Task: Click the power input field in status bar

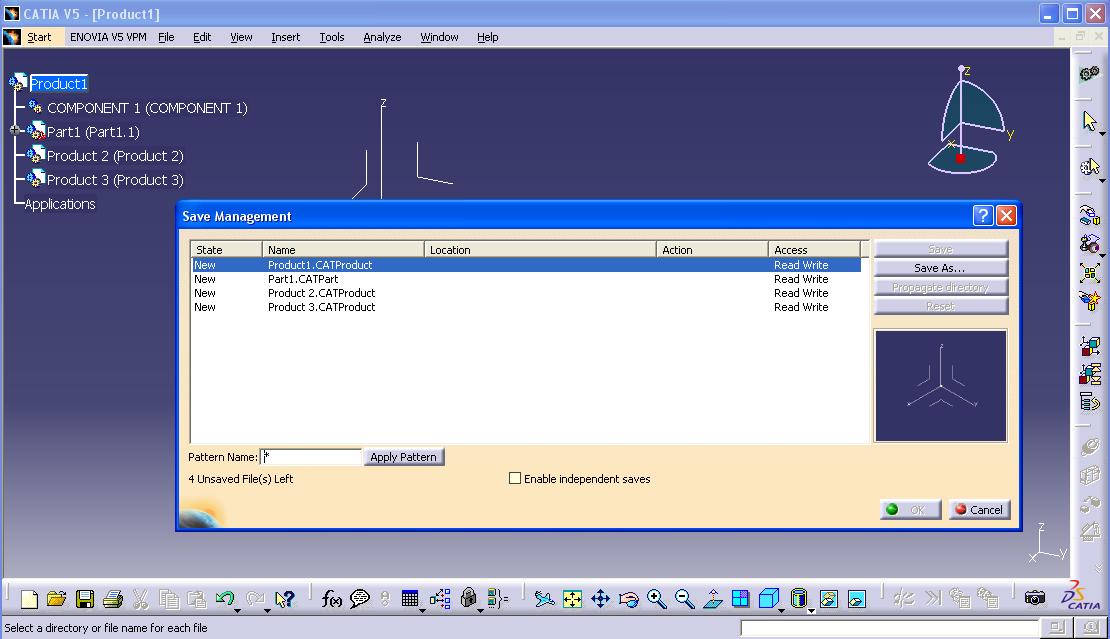Action: coord(890,628)
